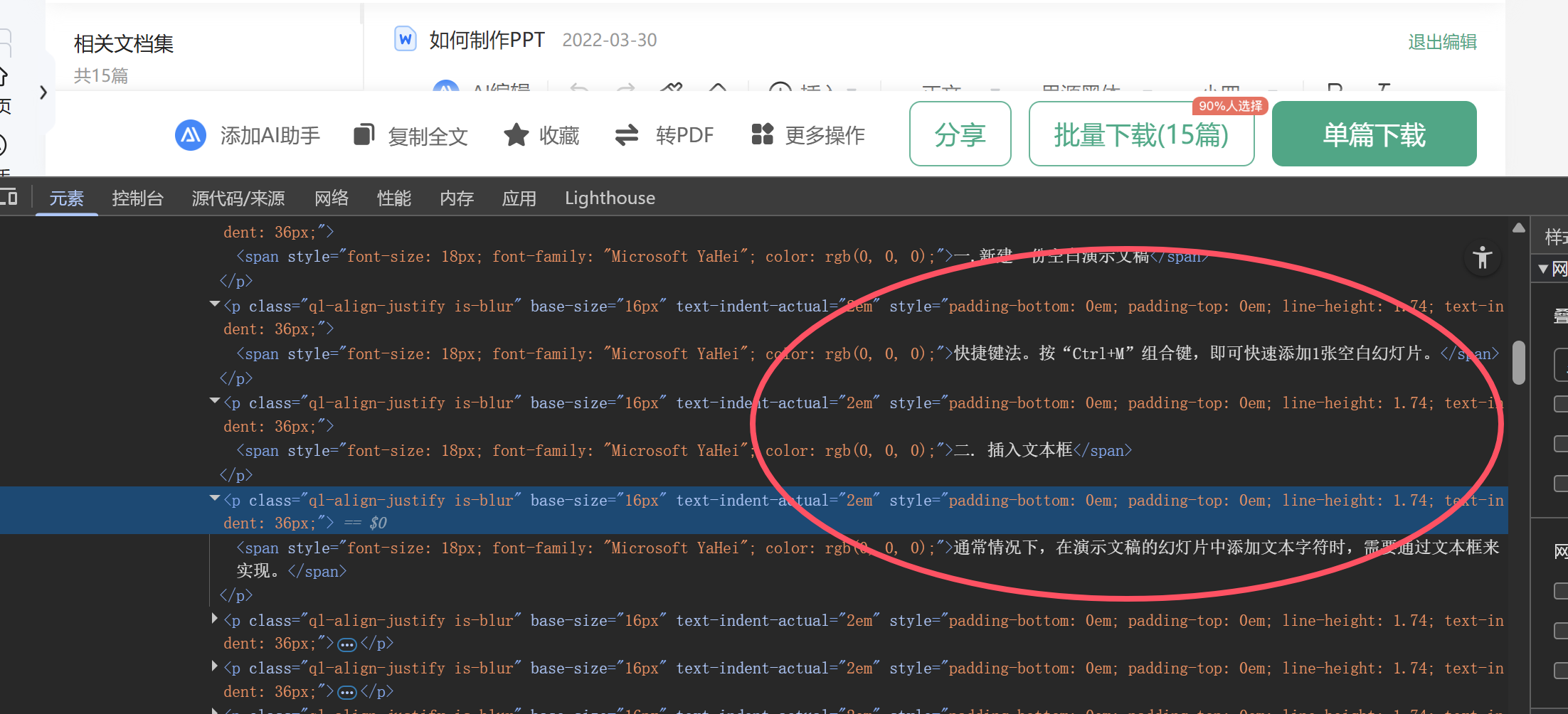Click the copy full text icon
The height and width of the screenshot is (714, 1568).
(x=364, y=134)
